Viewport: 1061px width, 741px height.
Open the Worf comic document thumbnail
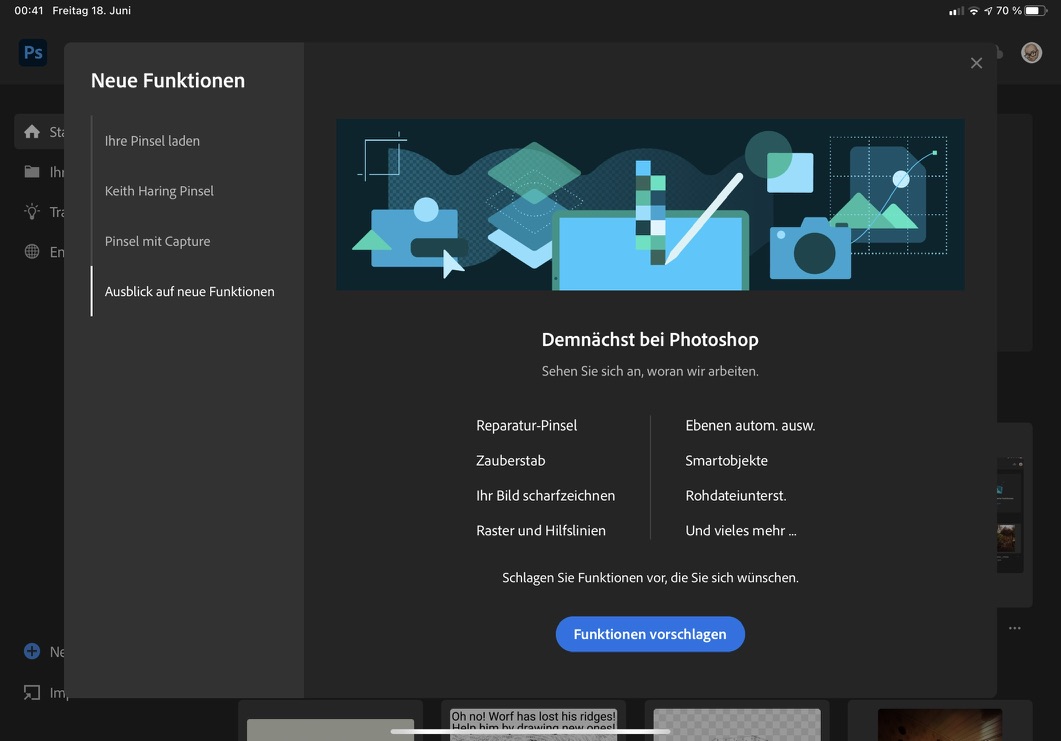(x=533, y=722)
